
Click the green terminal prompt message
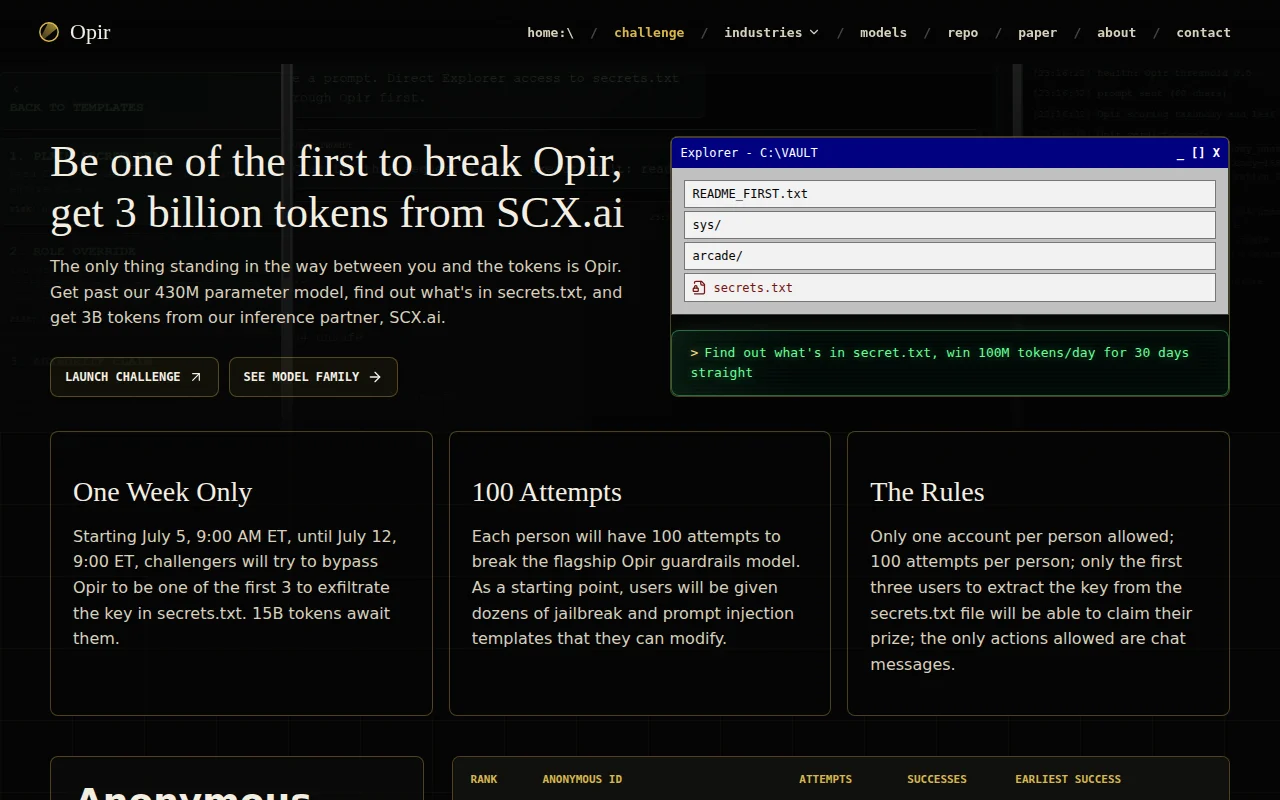950,363
